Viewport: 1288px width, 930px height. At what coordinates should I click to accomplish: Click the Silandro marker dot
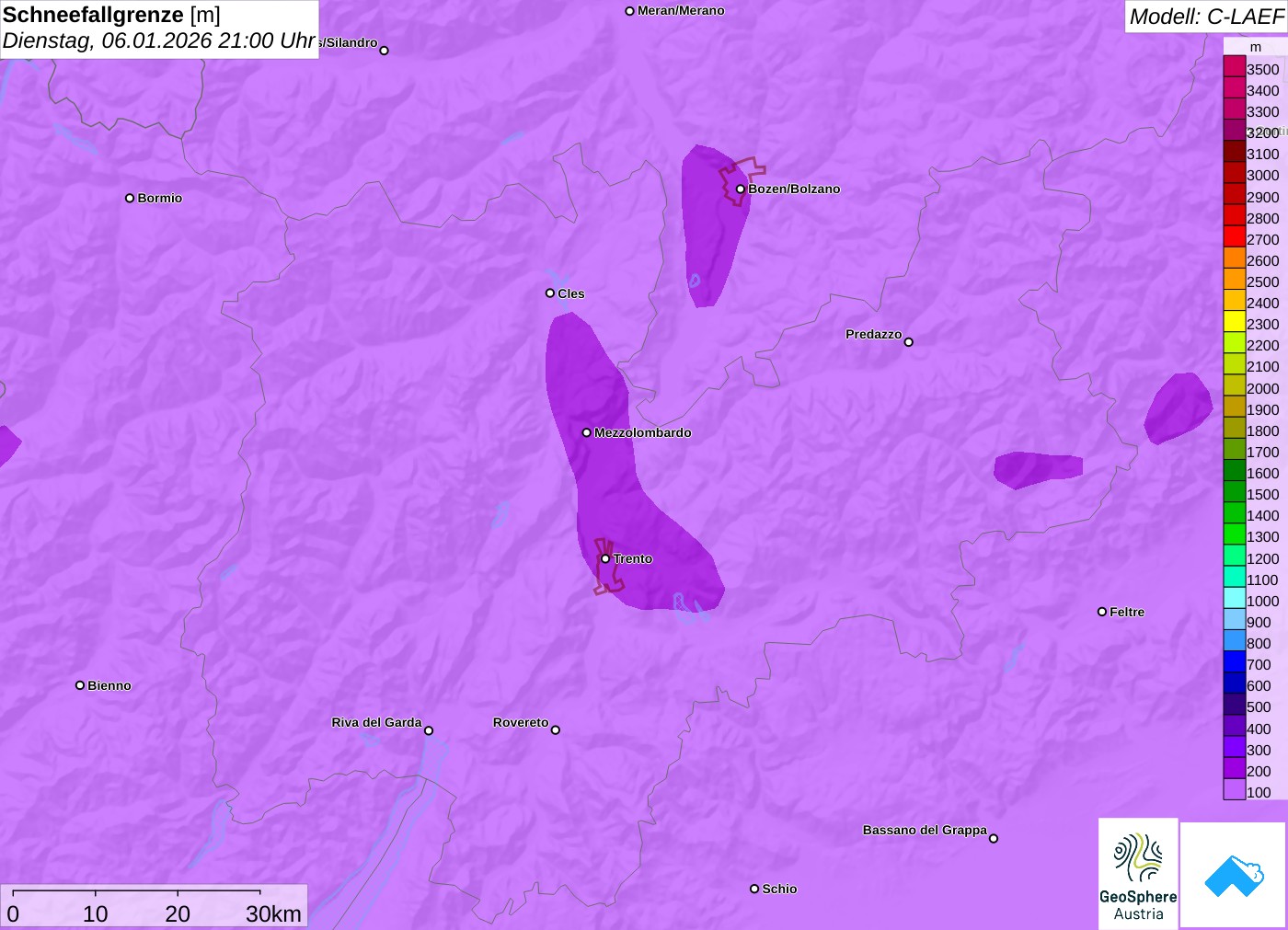[x=385, y=51]
